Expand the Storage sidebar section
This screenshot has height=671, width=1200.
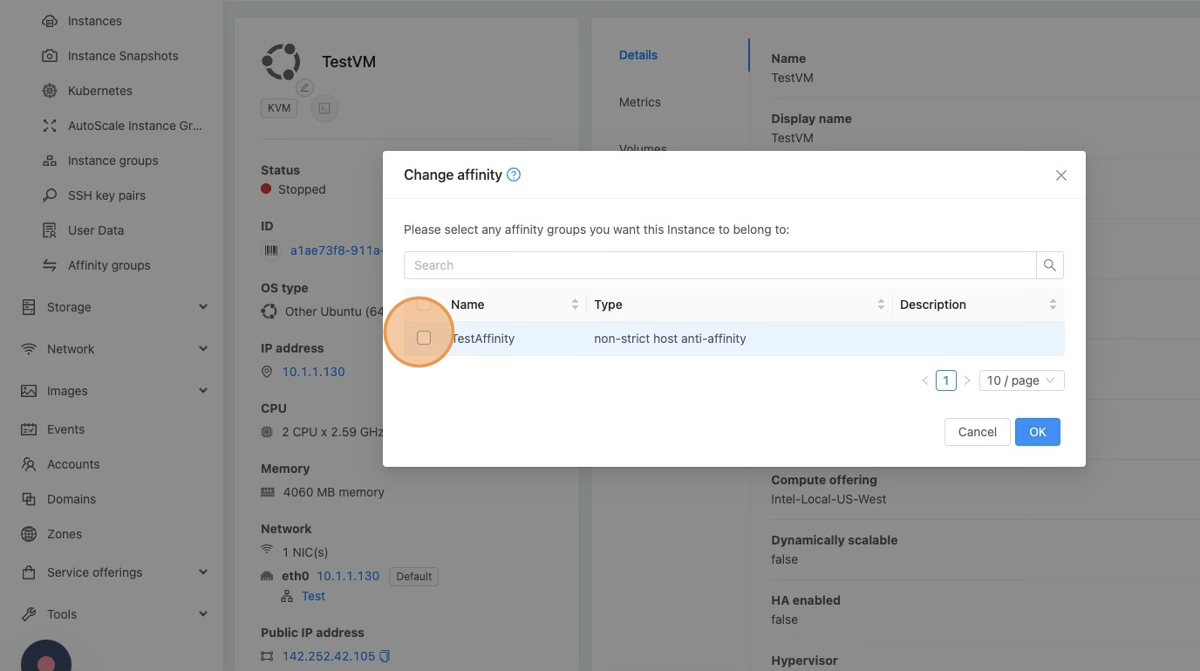tap(114, 307)
